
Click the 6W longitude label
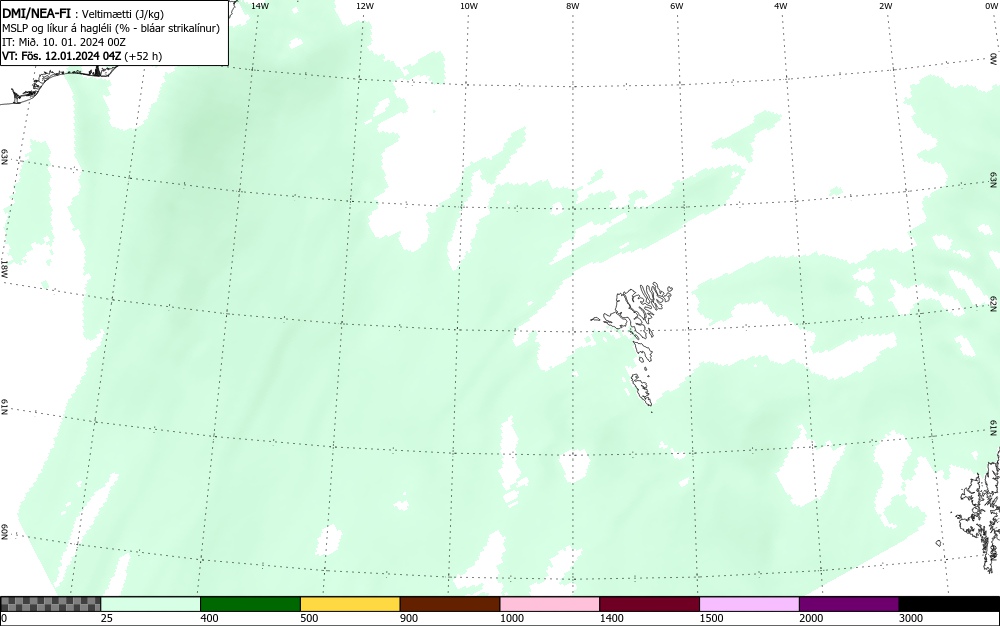[677, 6]
